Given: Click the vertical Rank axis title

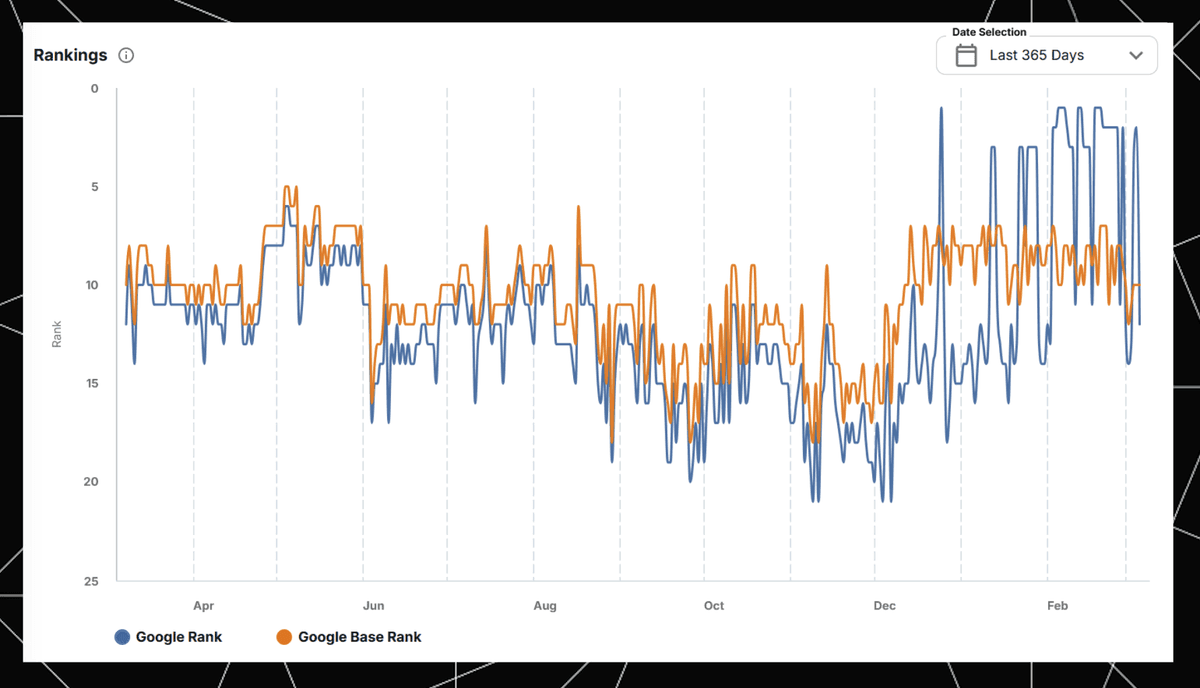Looking at the screenshot, I should pos(57,334).
